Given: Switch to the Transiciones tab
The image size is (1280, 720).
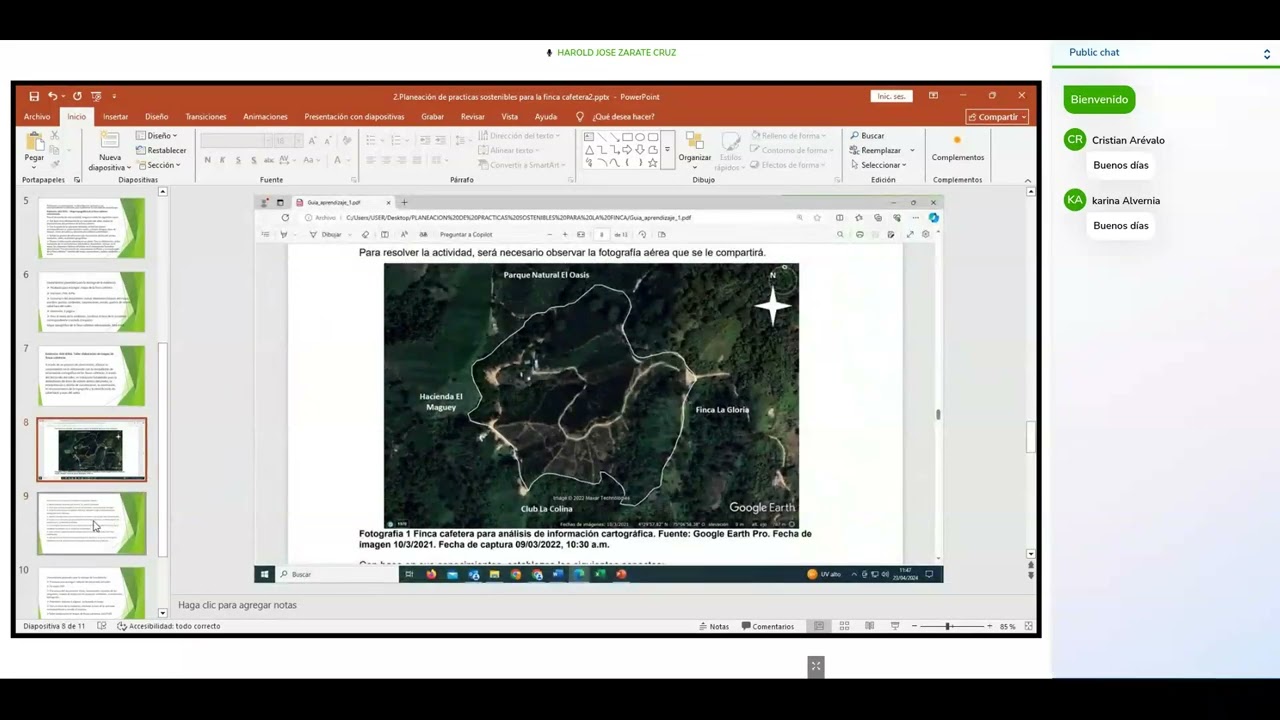Looking at the screenshot, I should click(x=206, y=117).
